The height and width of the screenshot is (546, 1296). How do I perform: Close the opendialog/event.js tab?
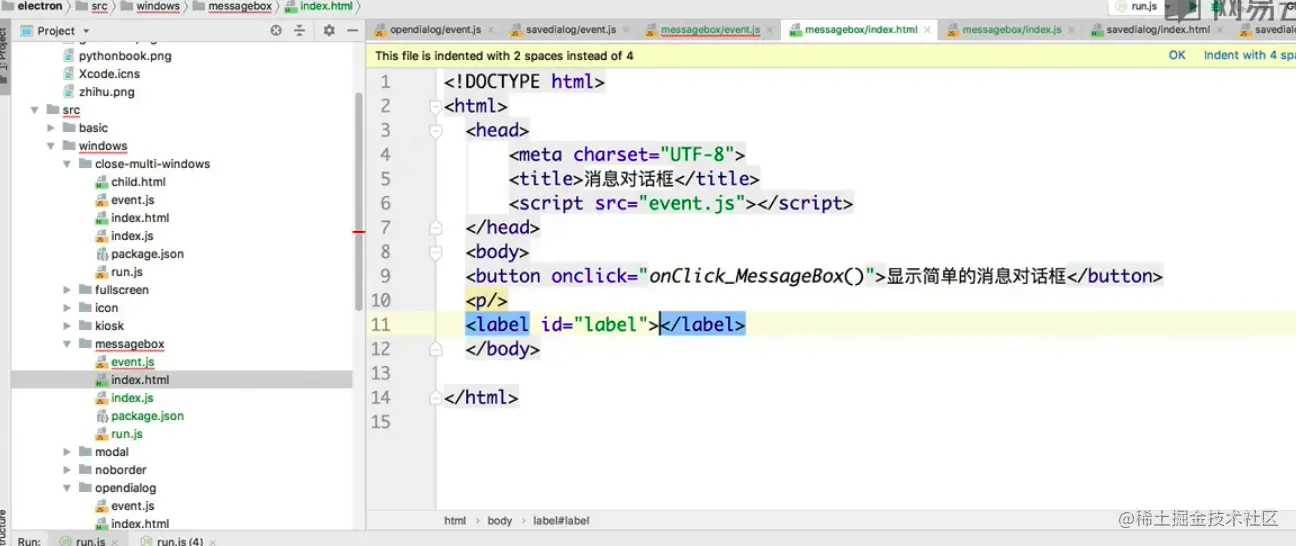click(x=492, y=30)
